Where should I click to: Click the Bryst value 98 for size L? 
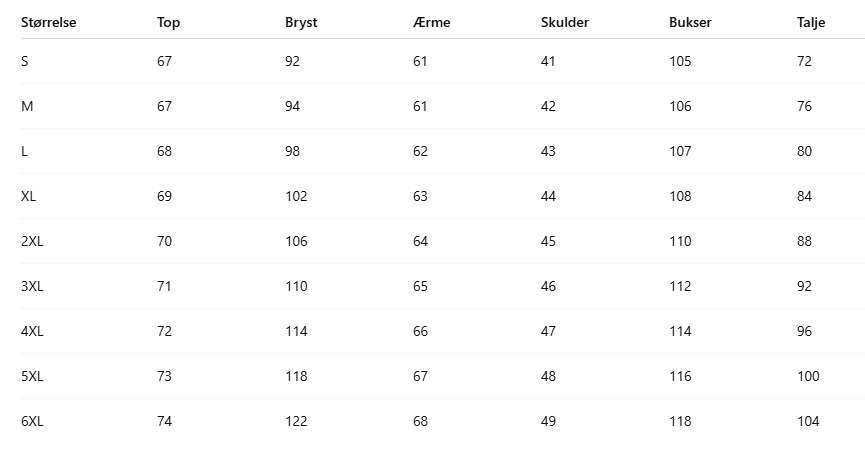click(x=293, y=151)
